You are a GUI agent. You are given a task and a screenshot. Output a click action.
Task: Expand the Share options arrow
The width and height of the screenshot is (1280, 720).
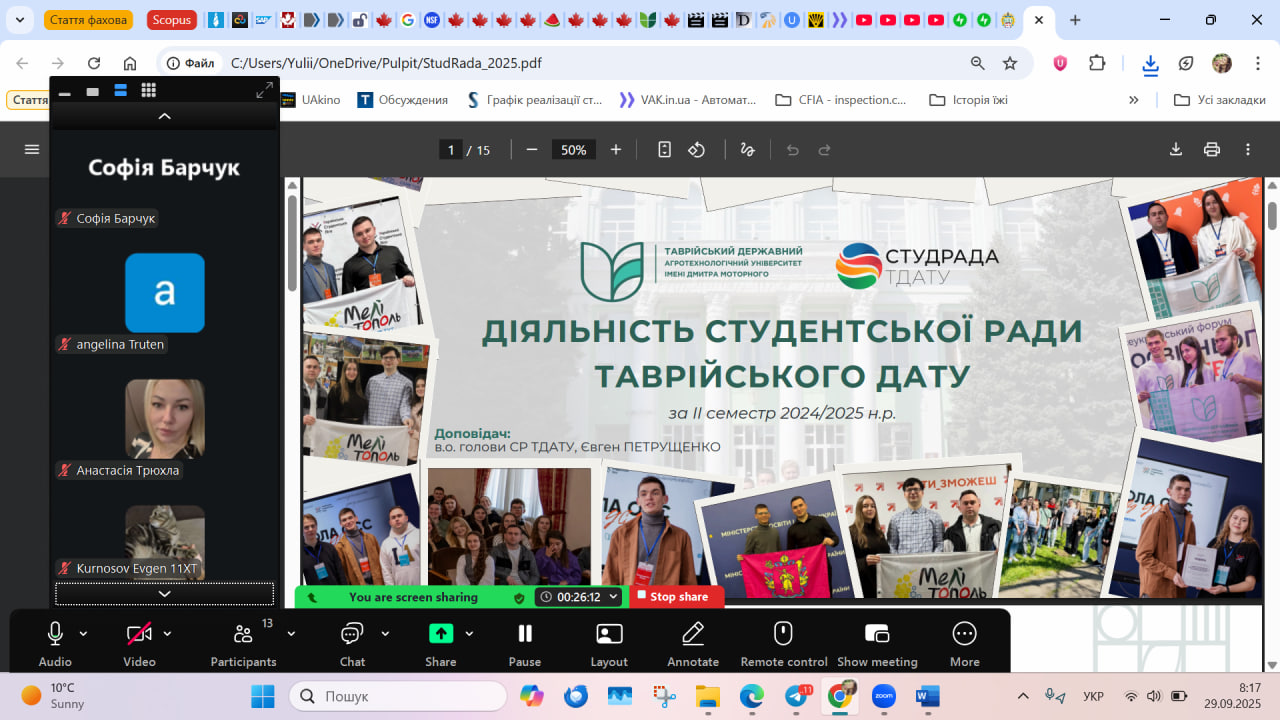(x=469, y=633)
